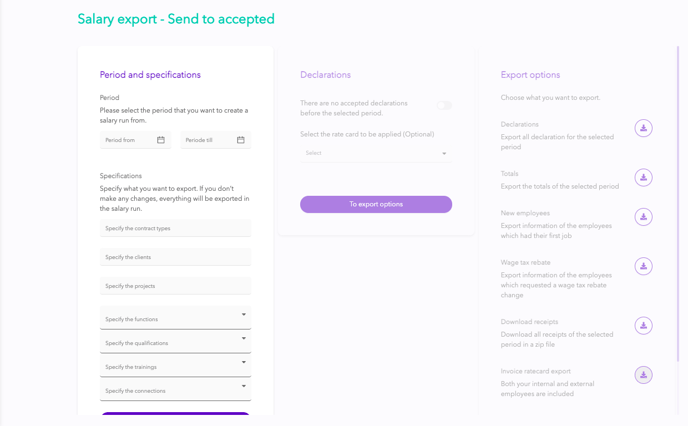Open the Specify the trainings dropdown
This screenshot has height=426, width=688.
(x=176, y=365)
